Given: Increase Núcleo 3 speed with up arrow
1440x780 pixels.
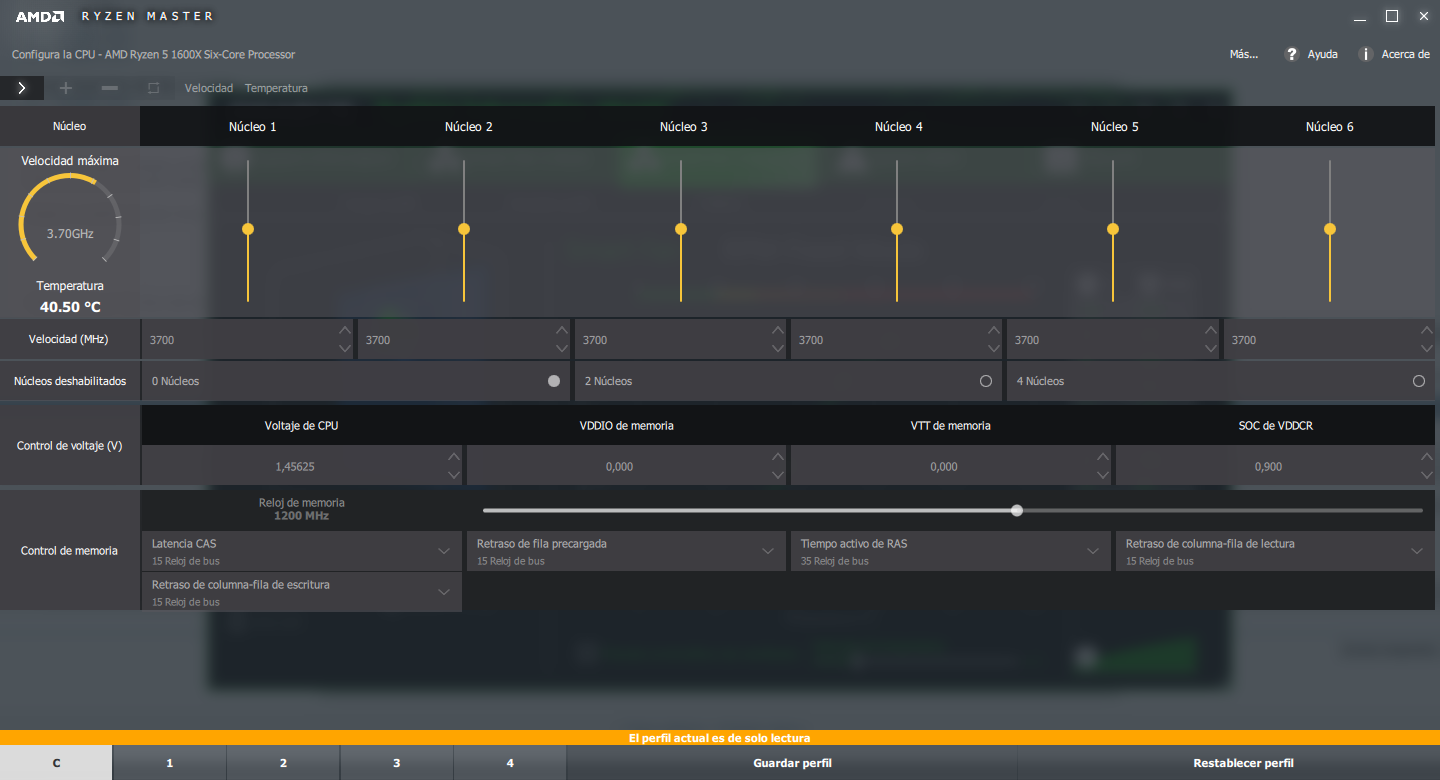Looking at the screenshot, I should tap(778, 330).
